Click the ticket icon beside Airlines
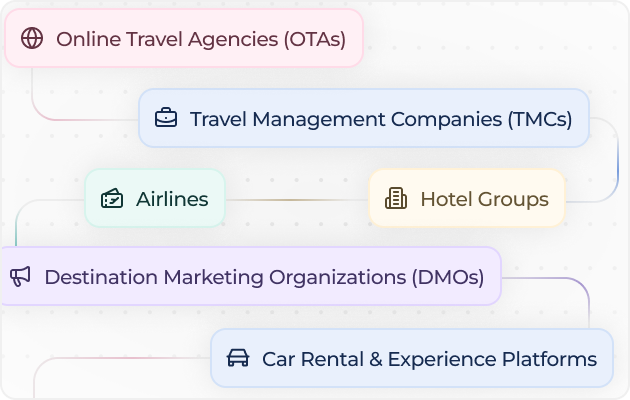Screen dimensions: 630x400 pos(112,199)
